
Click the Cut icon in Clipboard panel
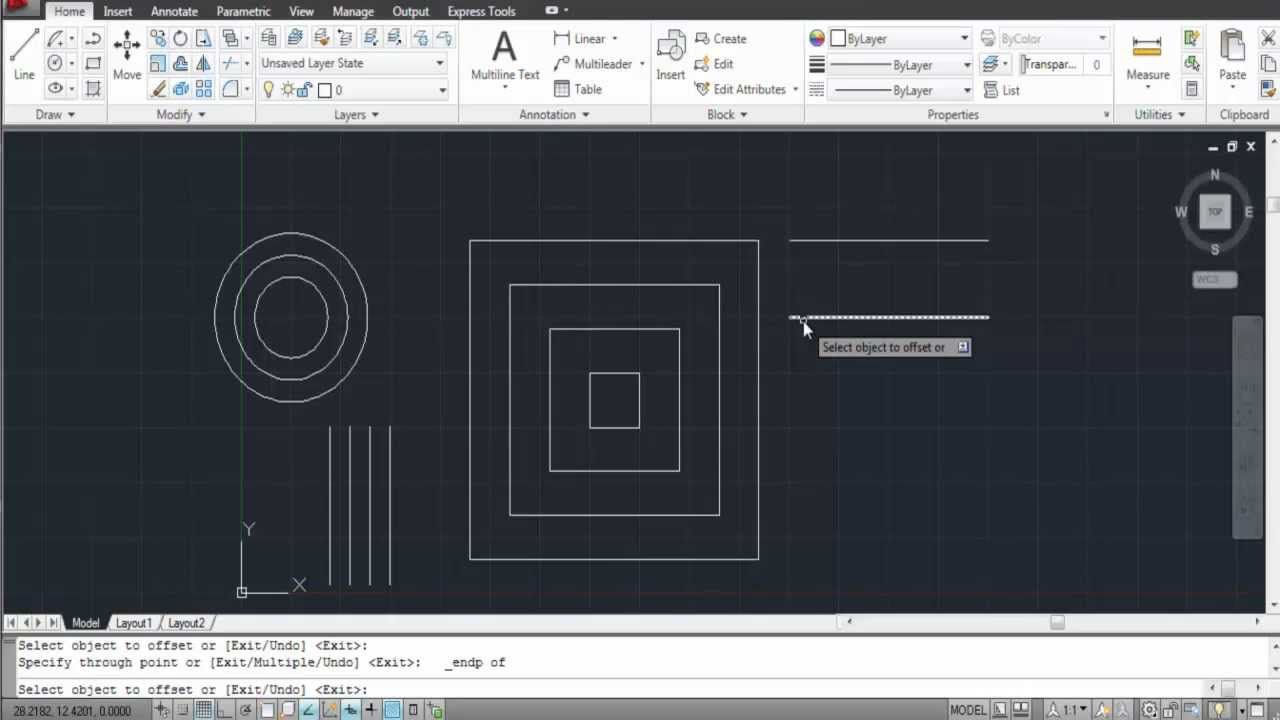click(x=1269, y=38)
